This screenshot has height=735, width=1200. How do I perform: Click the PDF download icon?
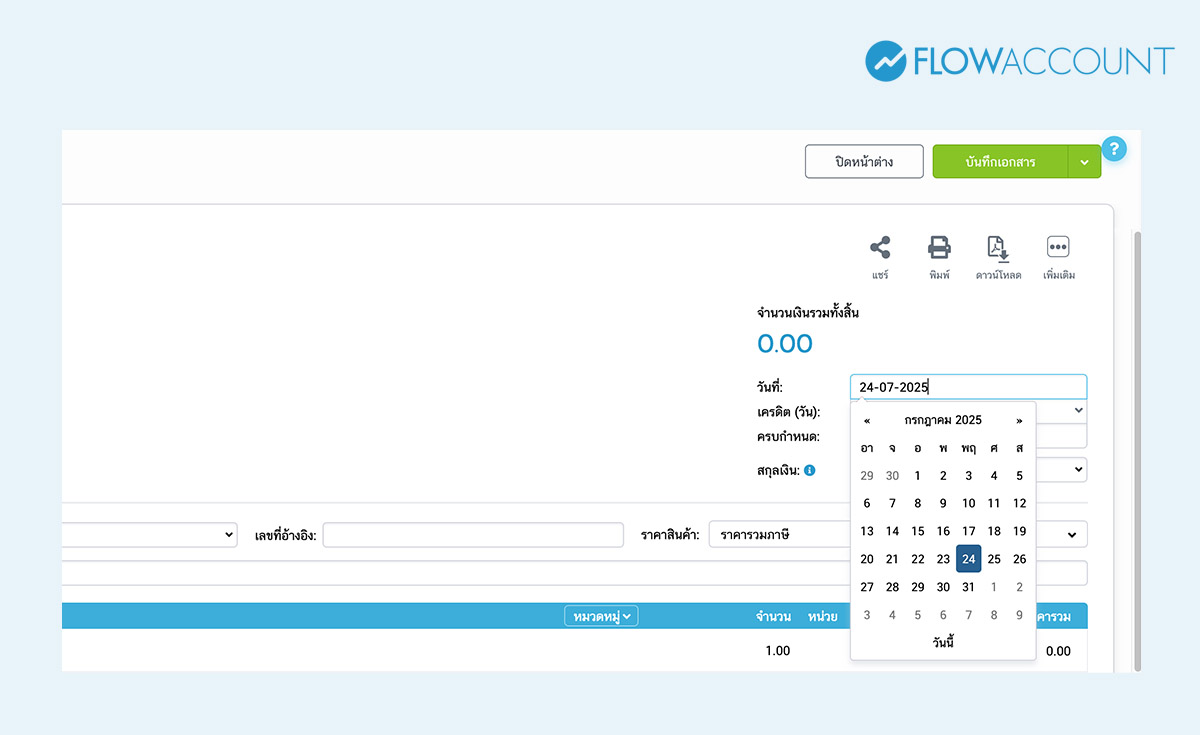point(998,247)
